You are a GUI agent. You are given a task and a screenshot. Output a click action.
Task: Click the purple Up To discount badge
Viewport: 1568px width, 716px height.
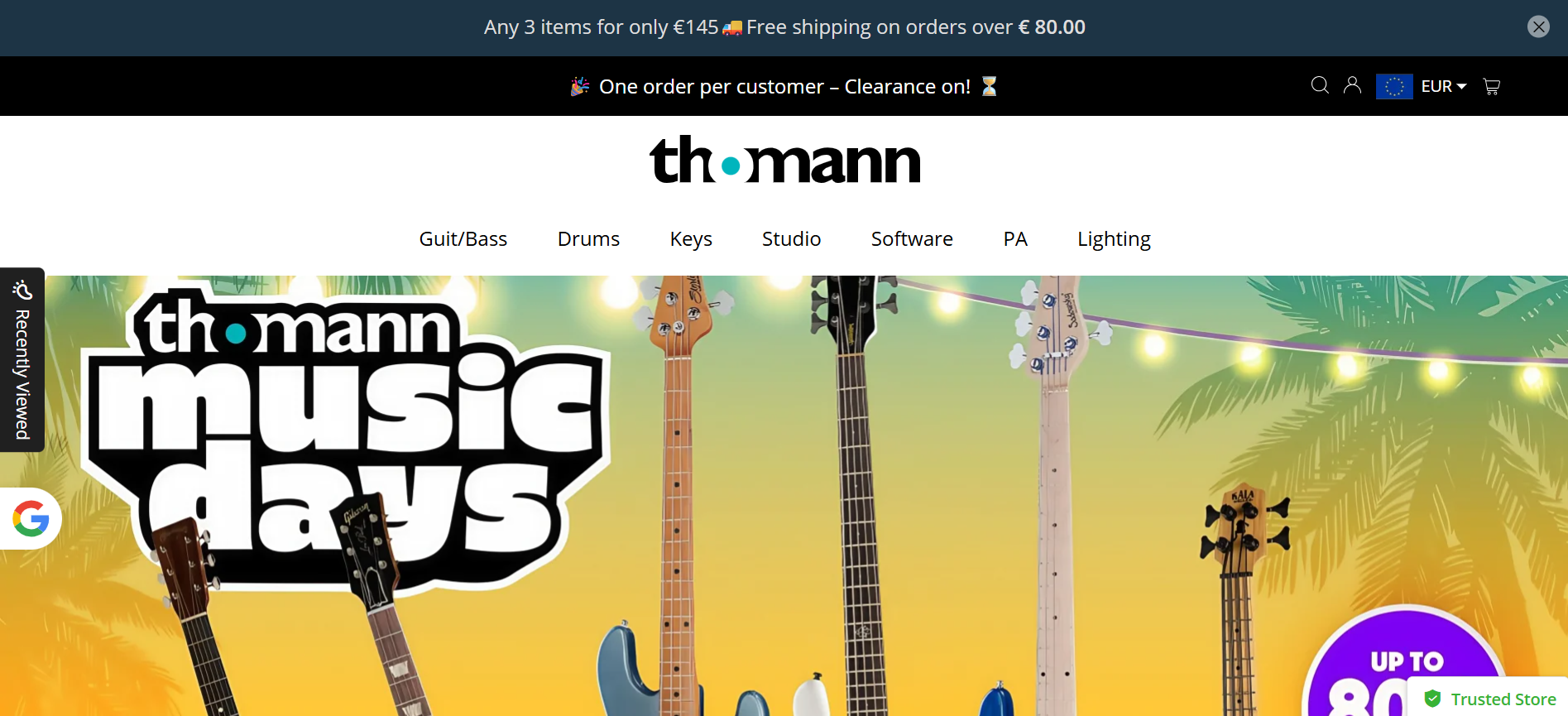pyautogui.click(x=1405, y=662)
